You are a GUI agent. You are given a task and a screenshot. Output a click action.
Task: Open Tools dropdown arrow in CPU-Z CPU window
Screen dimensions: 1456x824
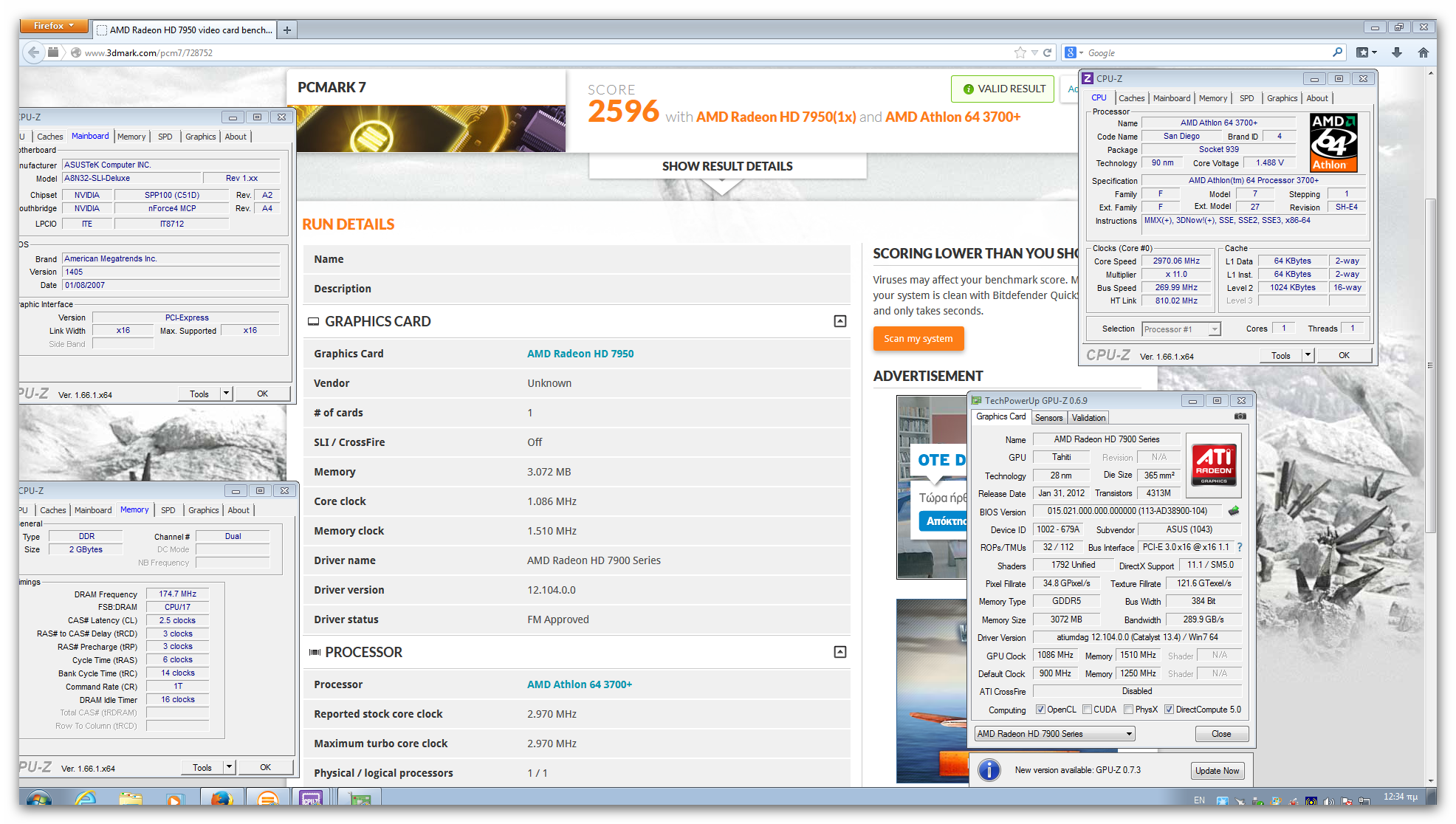(x=1308, y=355)
